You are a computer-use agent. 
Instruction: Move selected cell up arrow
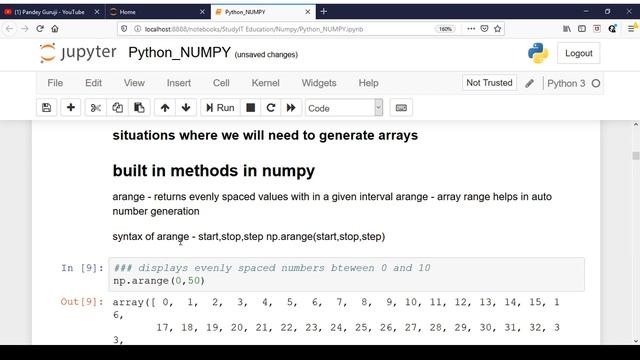click(x=165, y=108)
